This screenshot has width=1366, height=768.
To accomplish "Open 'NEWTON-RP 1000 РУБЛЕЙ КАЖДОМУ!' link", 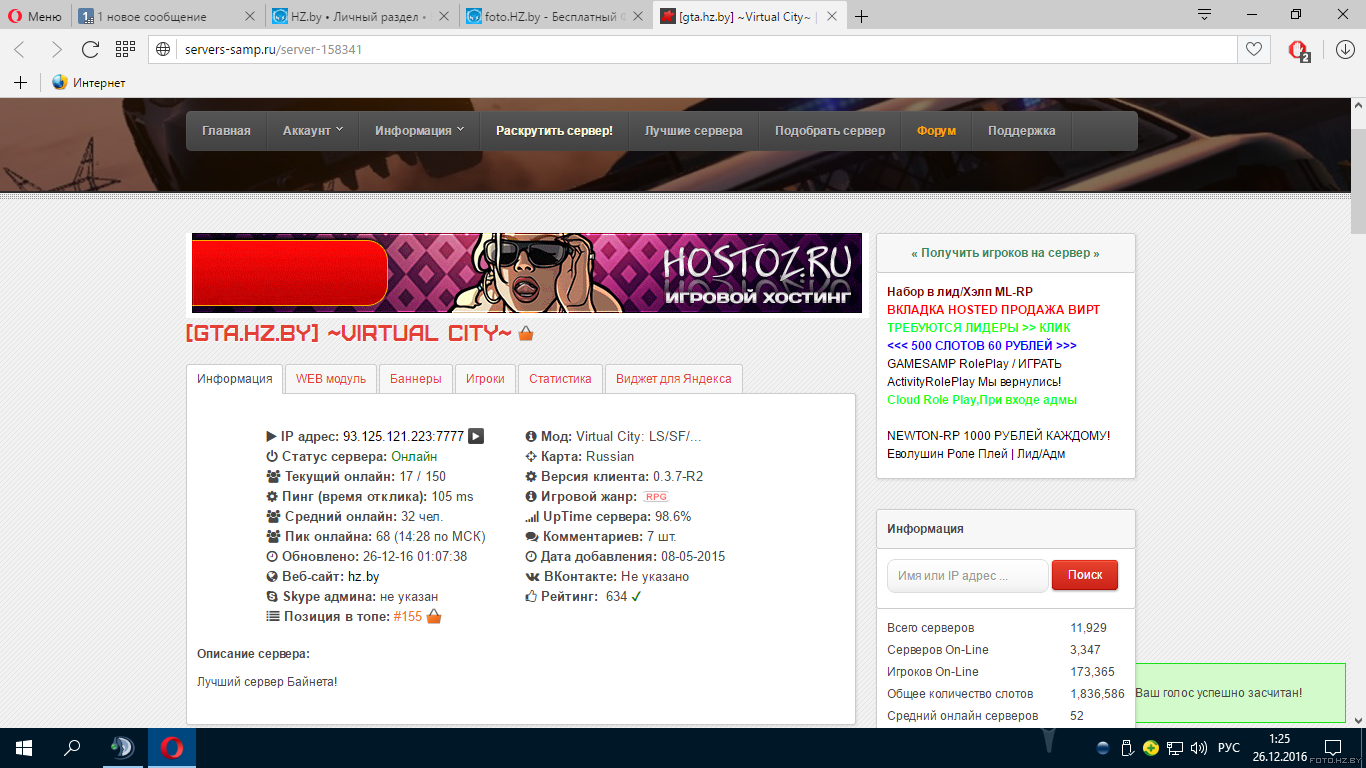I will coord(999,435).
